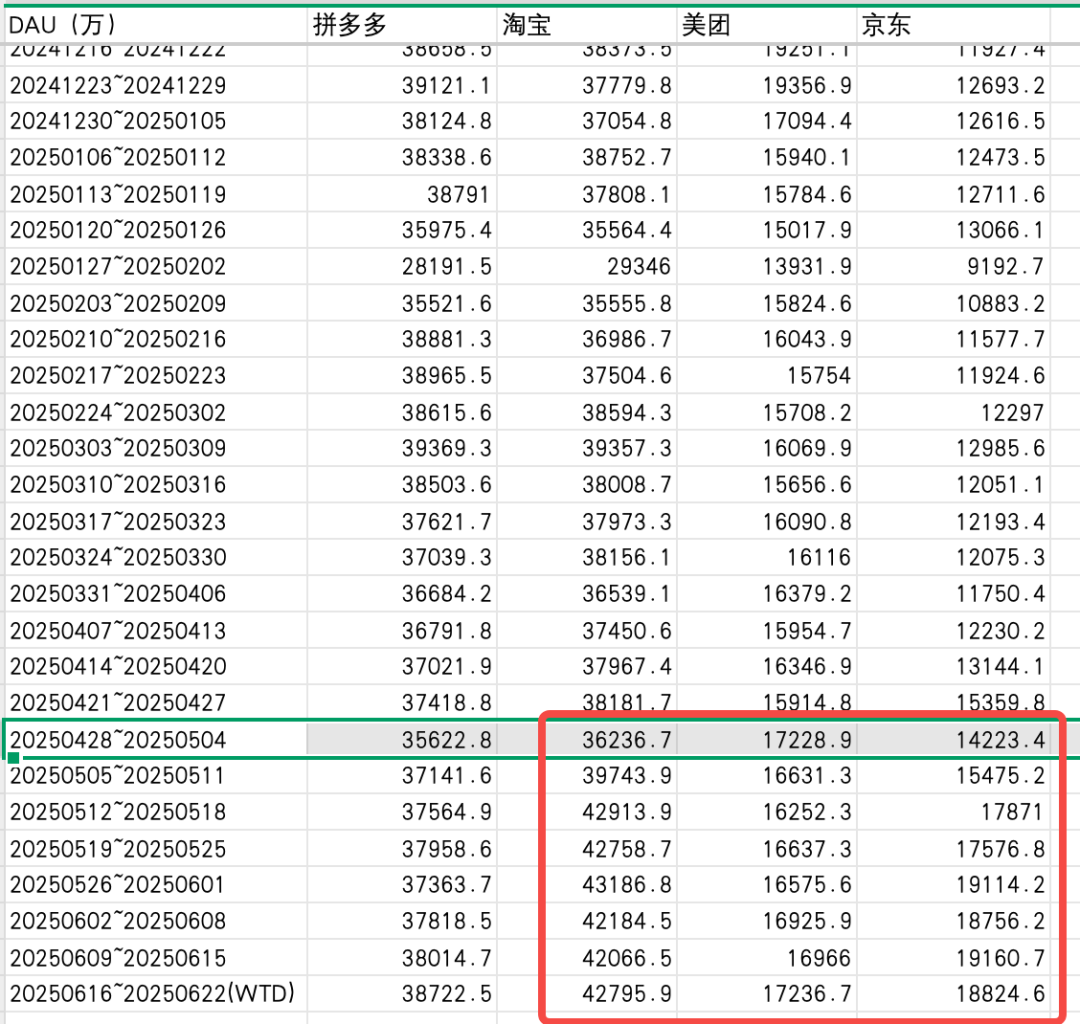
Task: Click the date cell 20250428~20250504
Action: (x=156, y=740)
